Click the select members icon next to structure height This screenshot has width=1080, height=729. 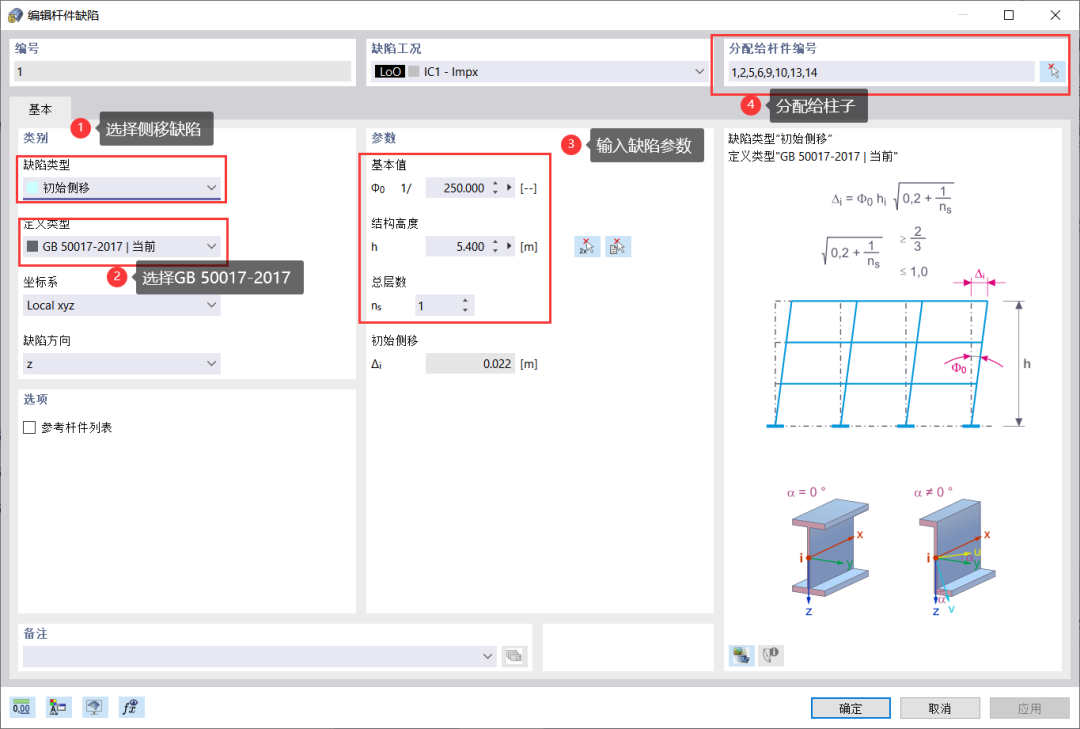tap(618, 247)
